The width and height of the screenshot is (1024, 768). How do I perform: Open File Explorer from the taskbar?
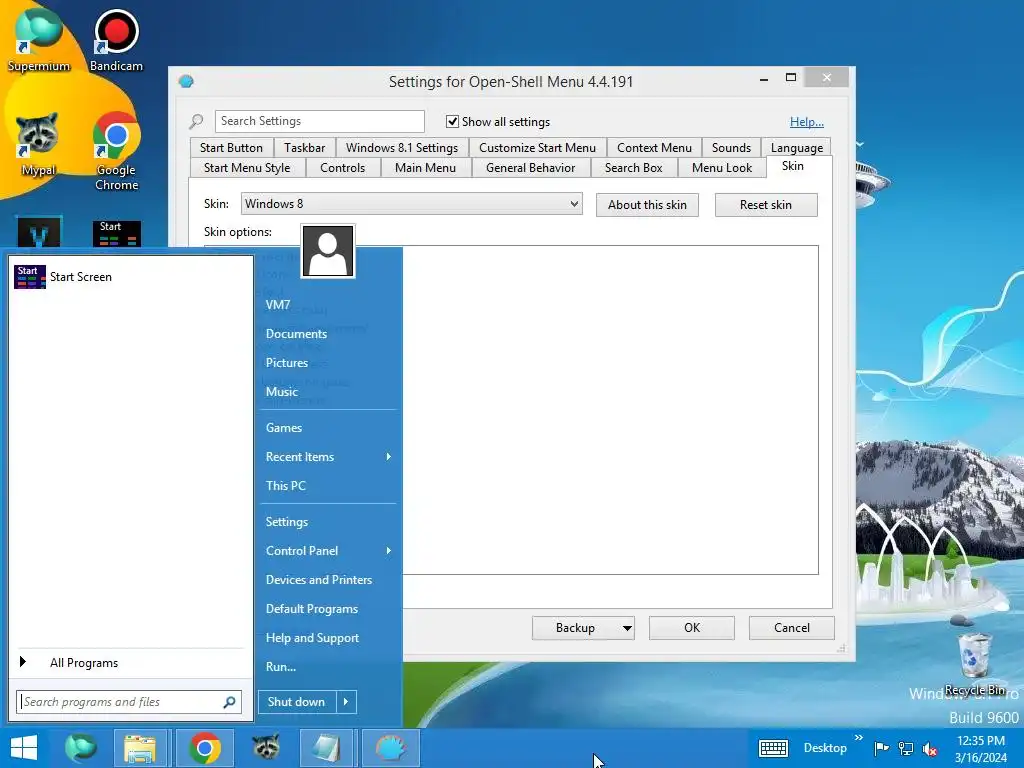tap(140, 748)
